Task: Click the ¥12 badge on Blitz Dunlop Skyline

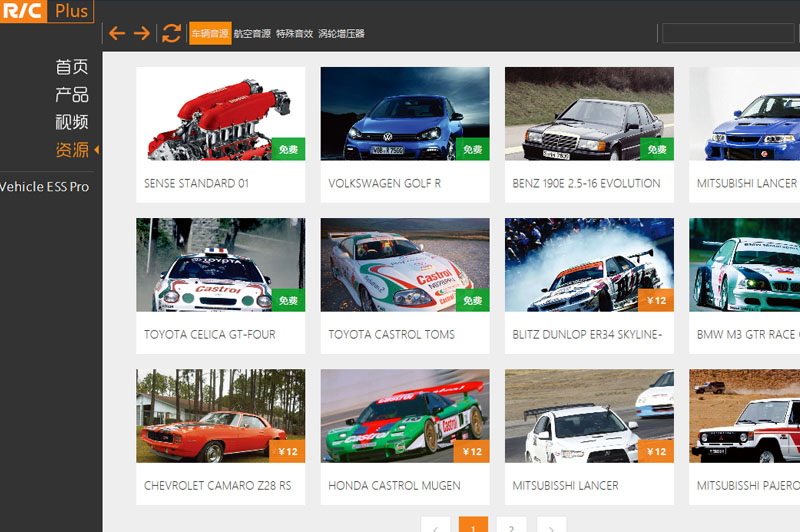Action: pos(657,300)
